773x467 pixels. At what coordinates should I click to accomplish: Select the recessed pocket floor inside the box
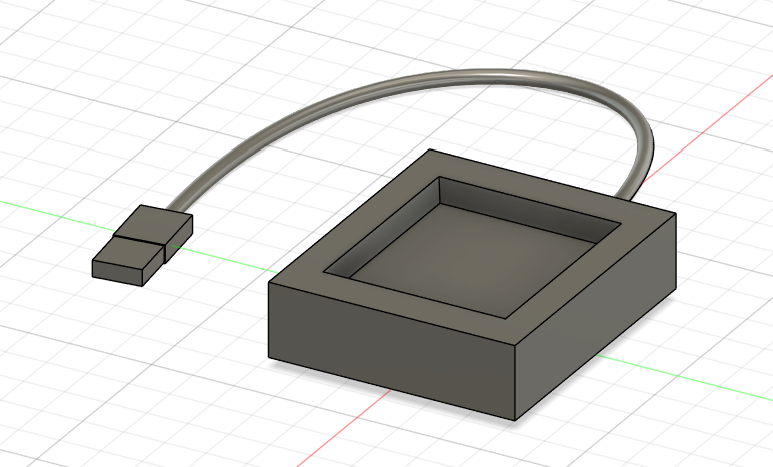pyautogui.click(x=471, y=260)
